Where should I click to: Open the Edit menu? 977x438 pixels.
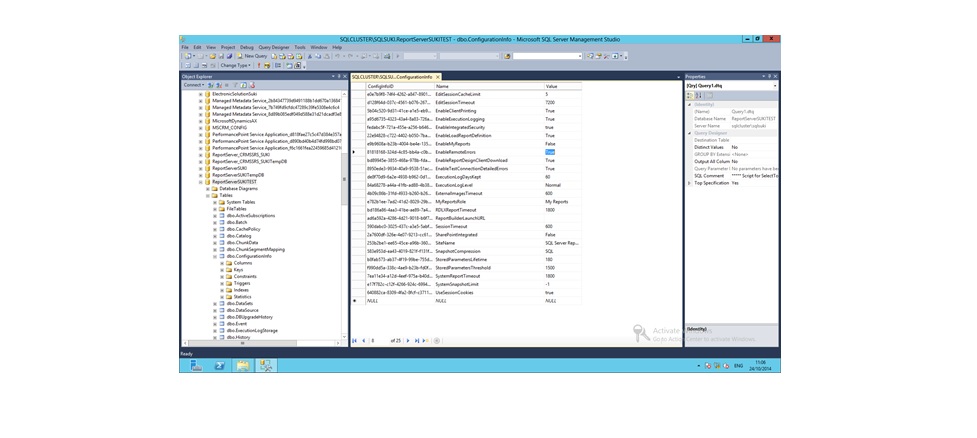[x=197, y=47]
